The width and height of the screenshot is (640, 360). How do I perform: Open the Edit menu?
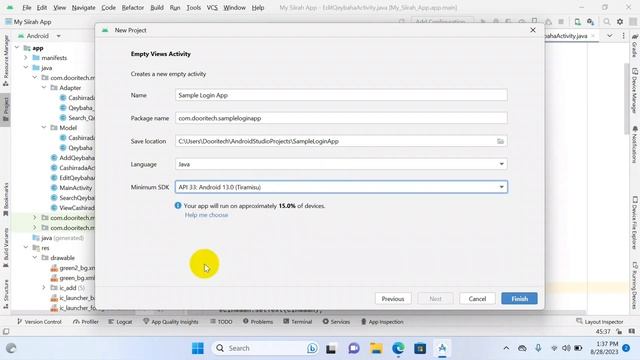click(42, 8)
